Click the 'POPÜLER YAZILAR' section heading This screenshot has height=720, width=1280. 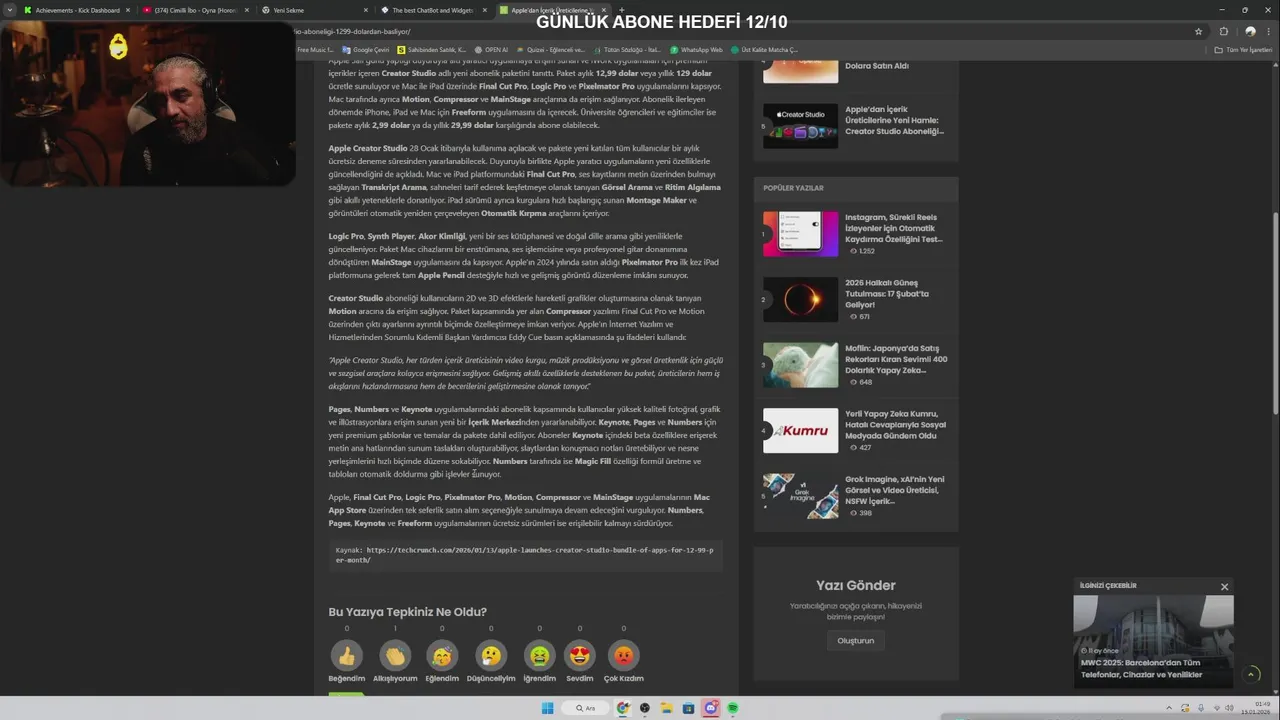[793, 188]
